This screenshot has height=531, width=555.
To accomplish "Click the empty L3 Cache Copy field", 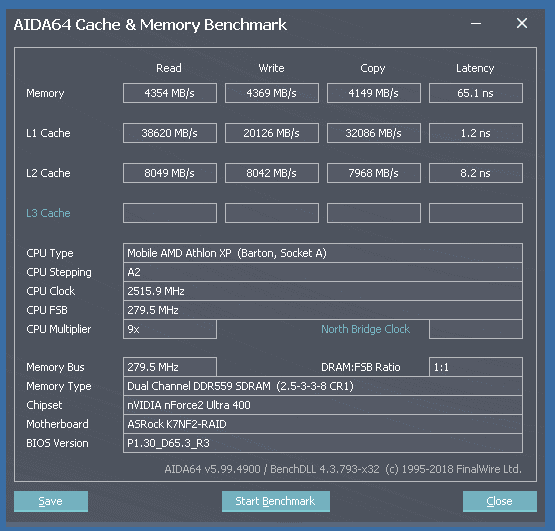I will 374,213.
